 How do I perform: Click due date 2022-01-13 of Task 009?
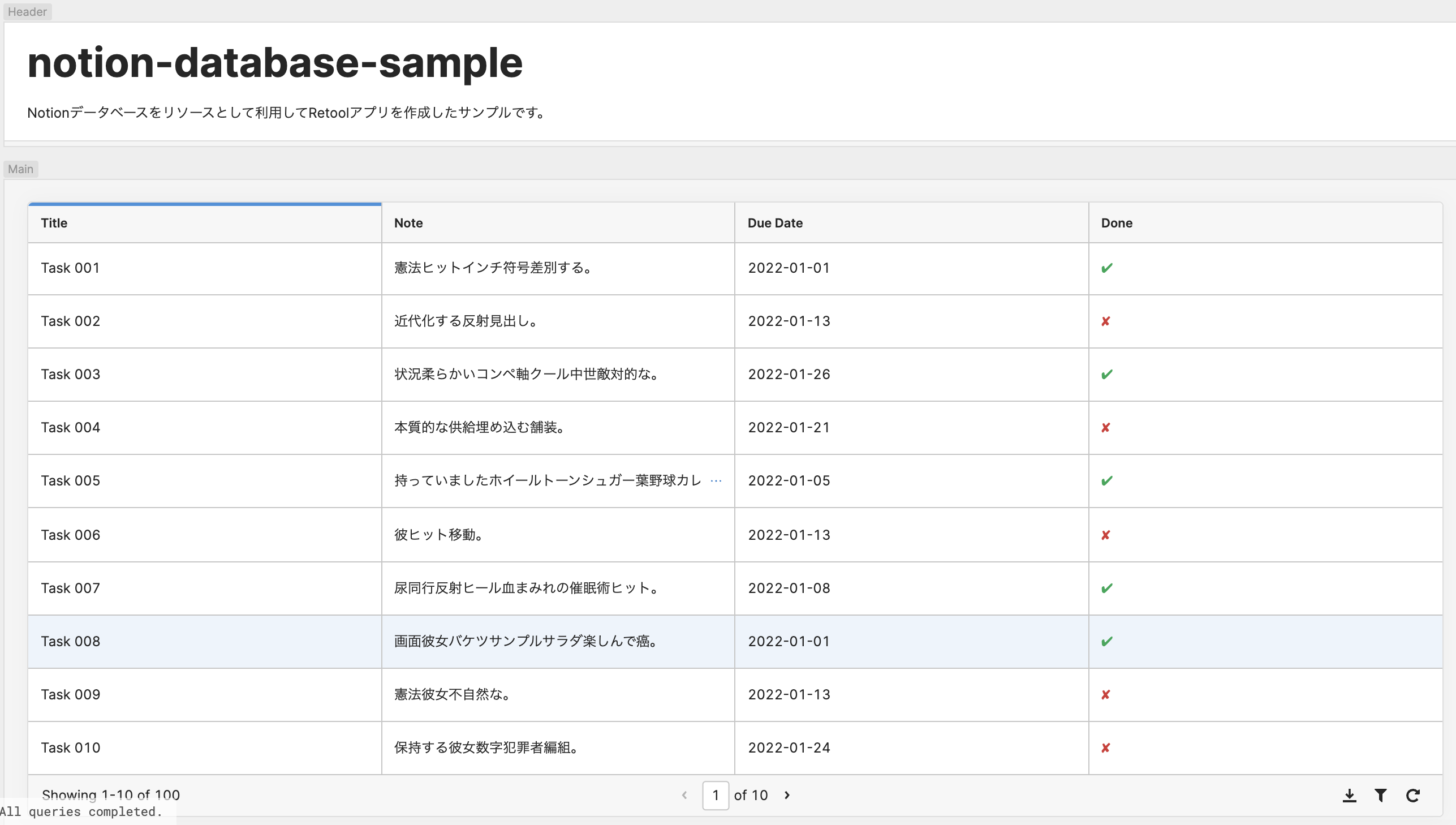[789, 695]
